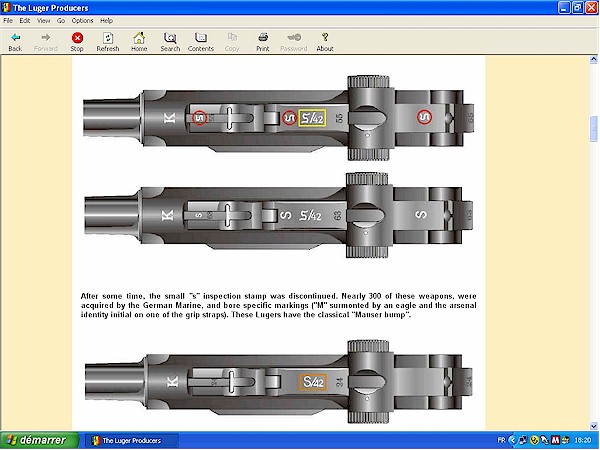Click the scrollbar down arrow

pos(593,426)
